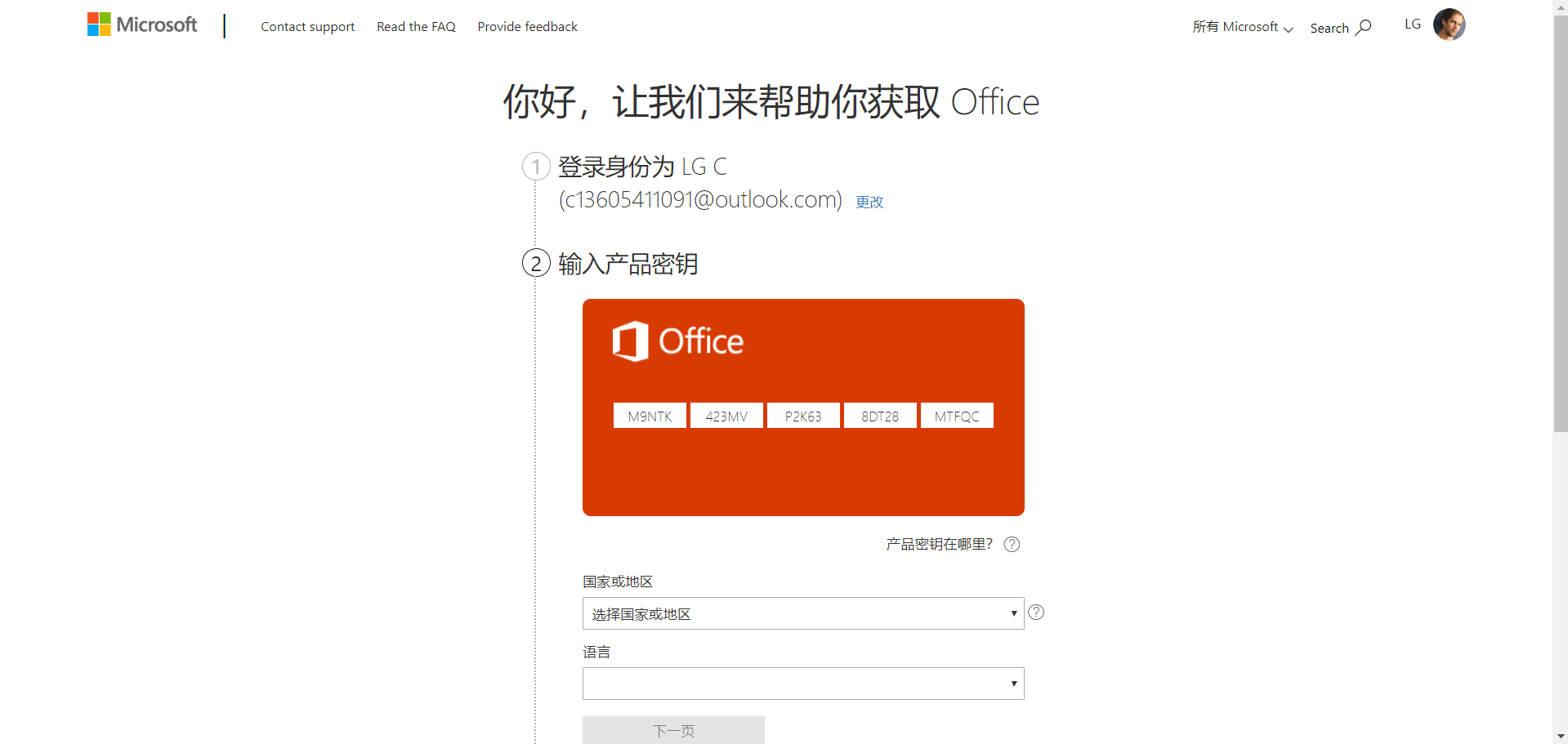Select the Contact support menu item
The image size is (1568, 744).
307,26
